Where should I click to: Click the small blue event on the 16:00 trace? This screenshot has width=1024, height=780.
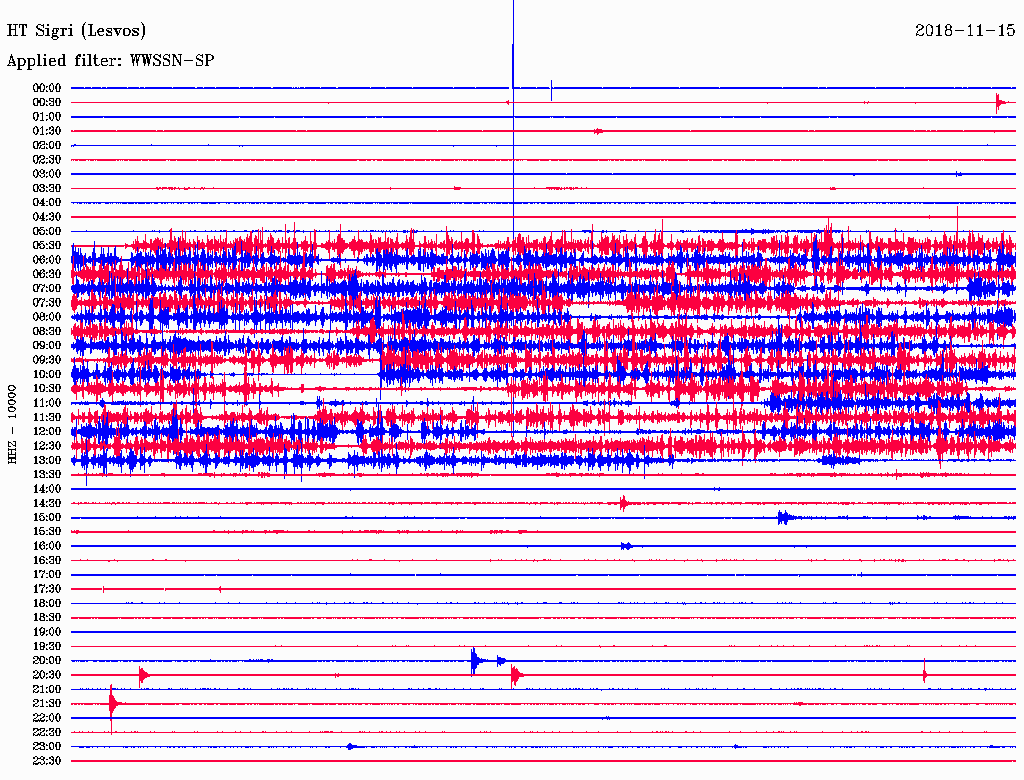pos(626,546)
